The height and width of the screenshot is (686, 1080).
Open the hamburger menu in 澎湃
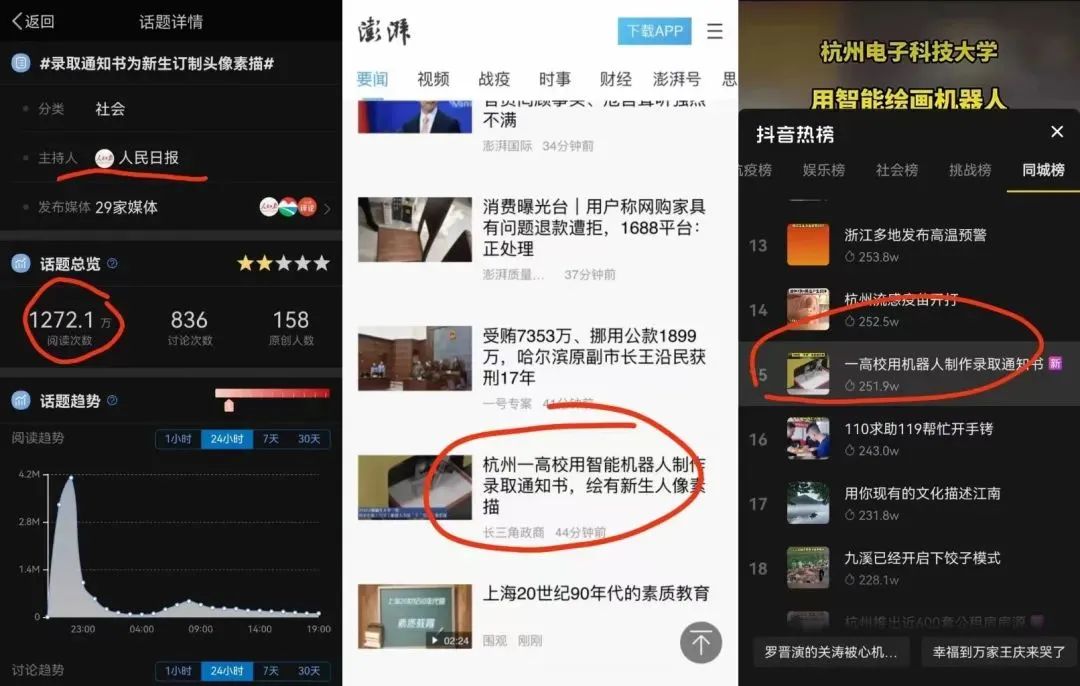(714, 31)
